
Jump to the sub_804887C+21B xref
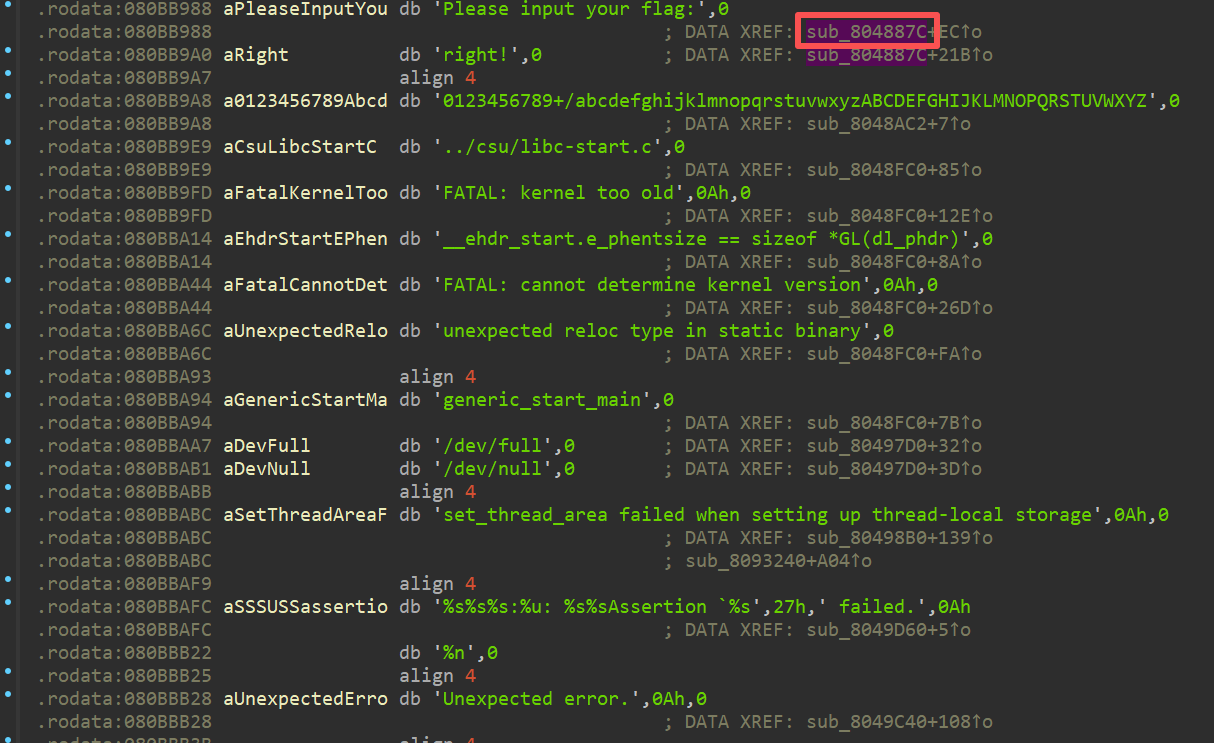[866, 56]
